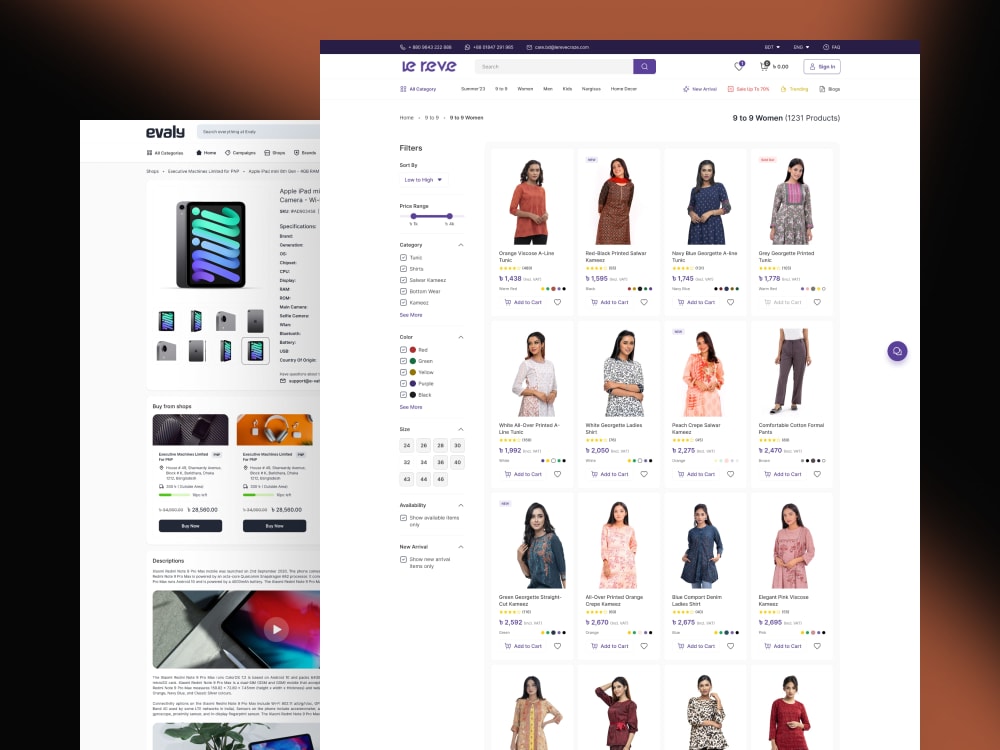Click the right handle of the Price Range slider
Image resolution: width=1000 pixels, height=750 pixels.
pyautogui.click(x=450, y=216)
